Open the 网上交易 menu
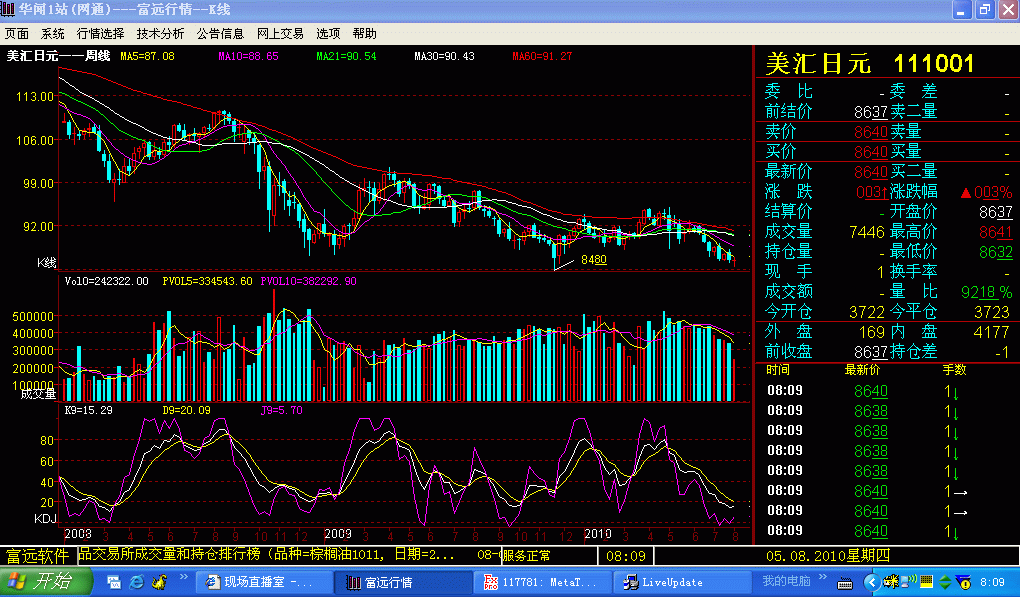Screen dimensions: 1020x597 [280, 34]
